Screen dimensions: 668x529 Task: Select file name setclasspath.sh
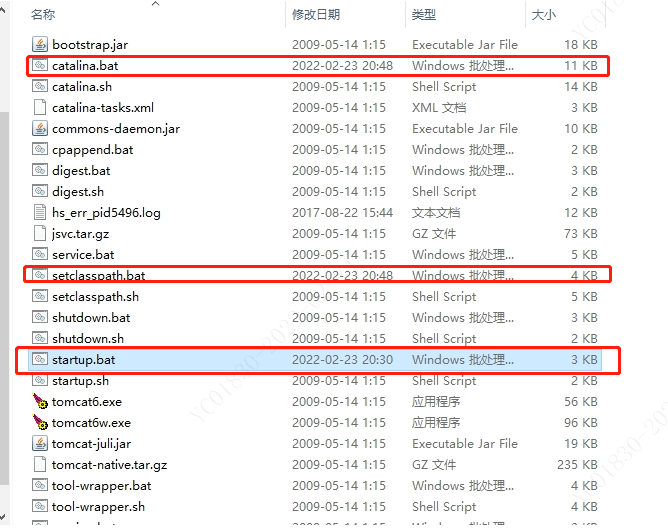pos(95,296)
